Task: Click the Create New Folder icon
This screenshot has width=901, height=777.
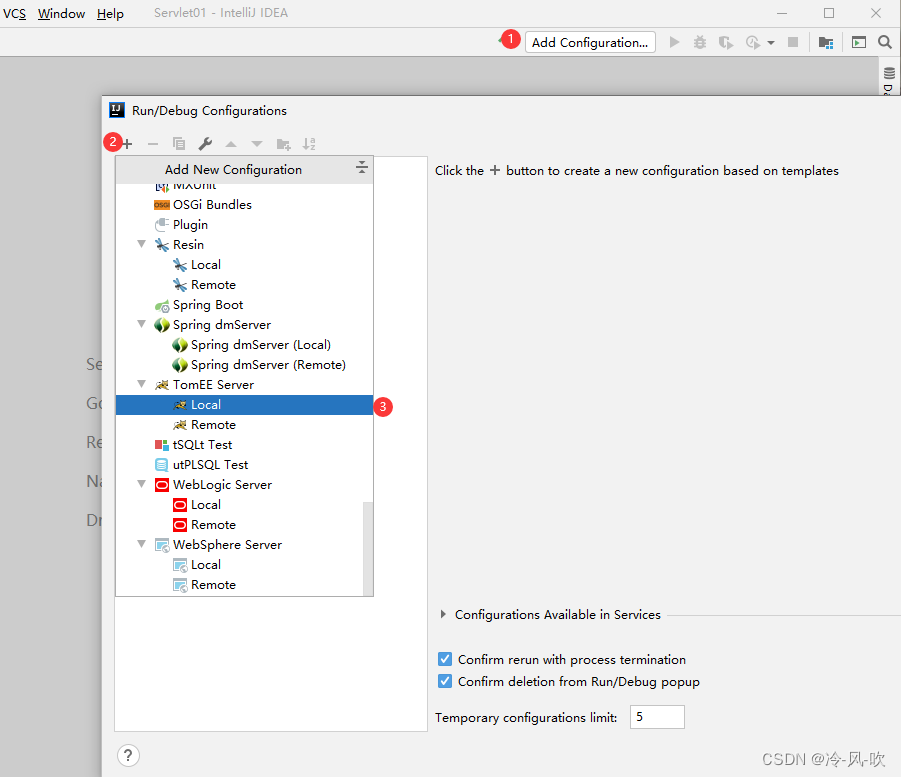Action: point(283,144)
